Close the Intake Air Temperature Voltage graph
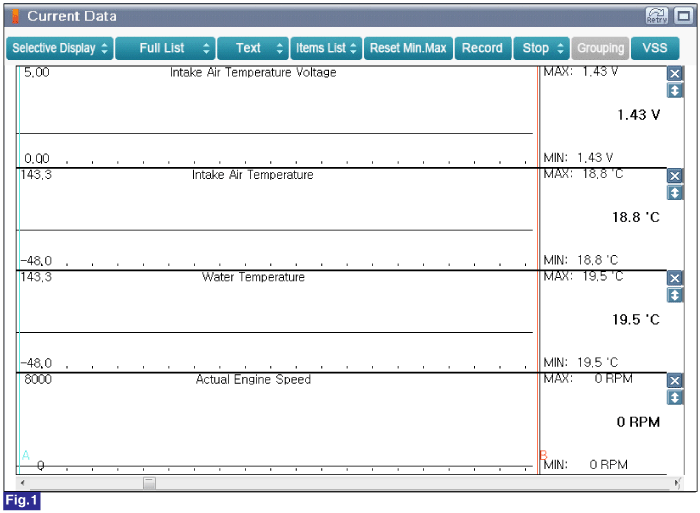This screenshot has width=700, height=513. 675,74
